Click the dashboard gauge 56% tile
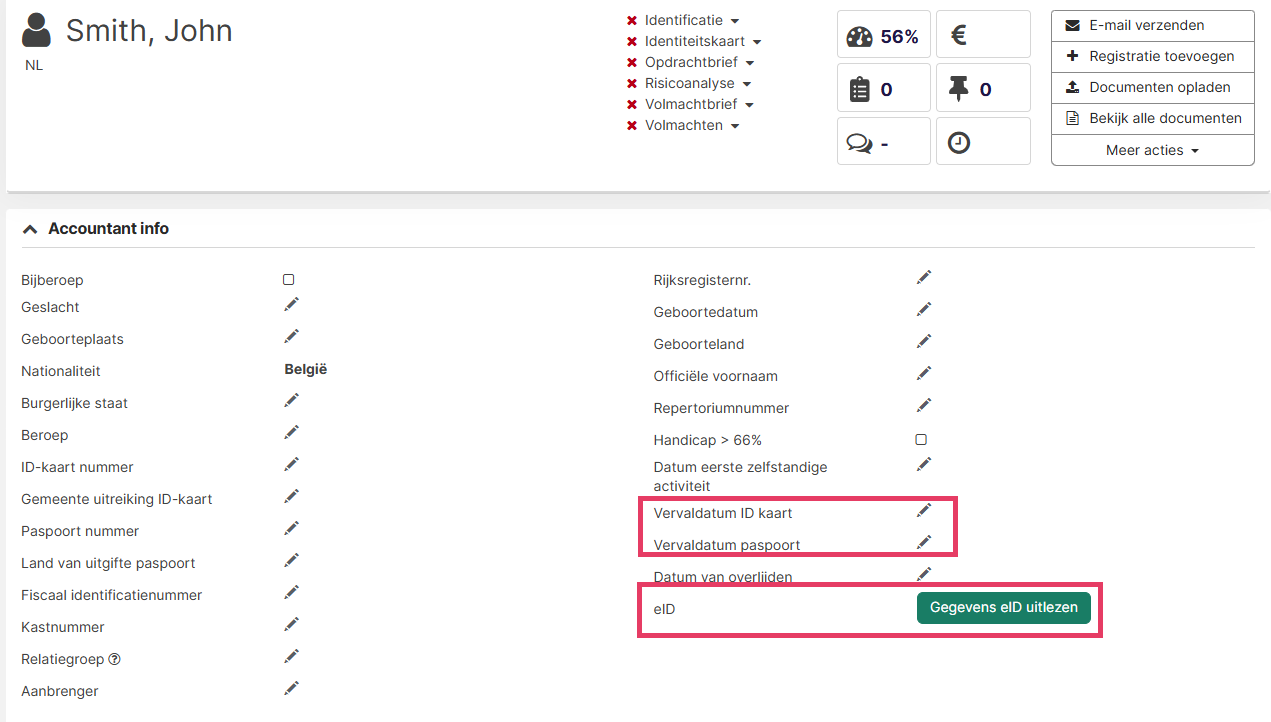Viewport: 1271px width, 722px height. tap(883, 36)
